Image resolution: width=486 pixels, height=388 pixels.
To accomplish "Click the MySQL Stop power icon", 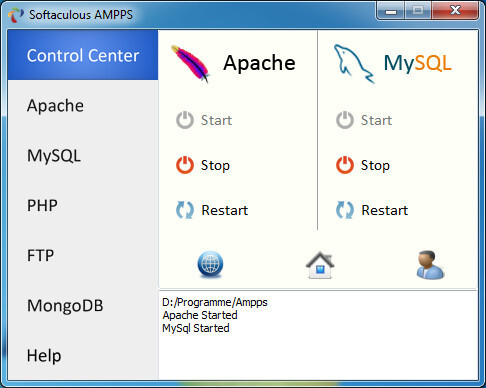I will (345, 165).
